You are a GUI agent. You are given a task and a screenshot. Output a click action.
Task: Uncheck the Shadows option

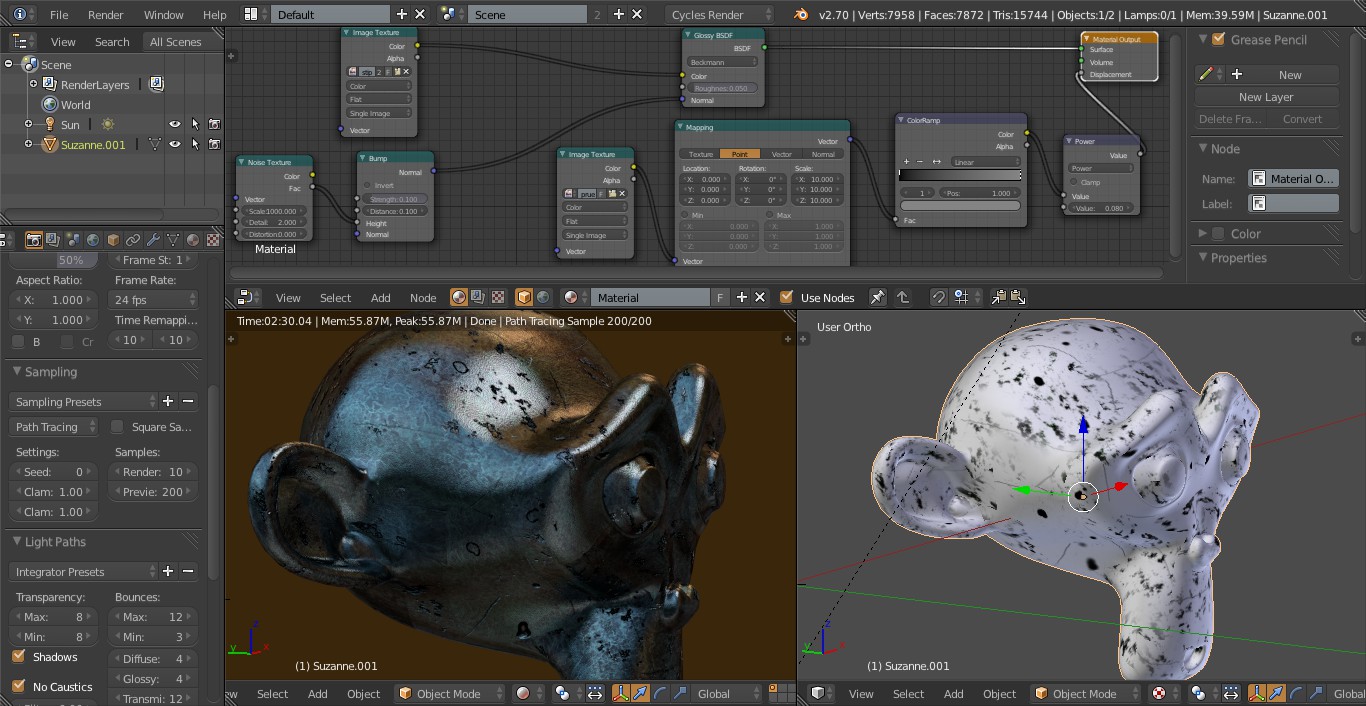pyautogui.click(x=18, y=657)
